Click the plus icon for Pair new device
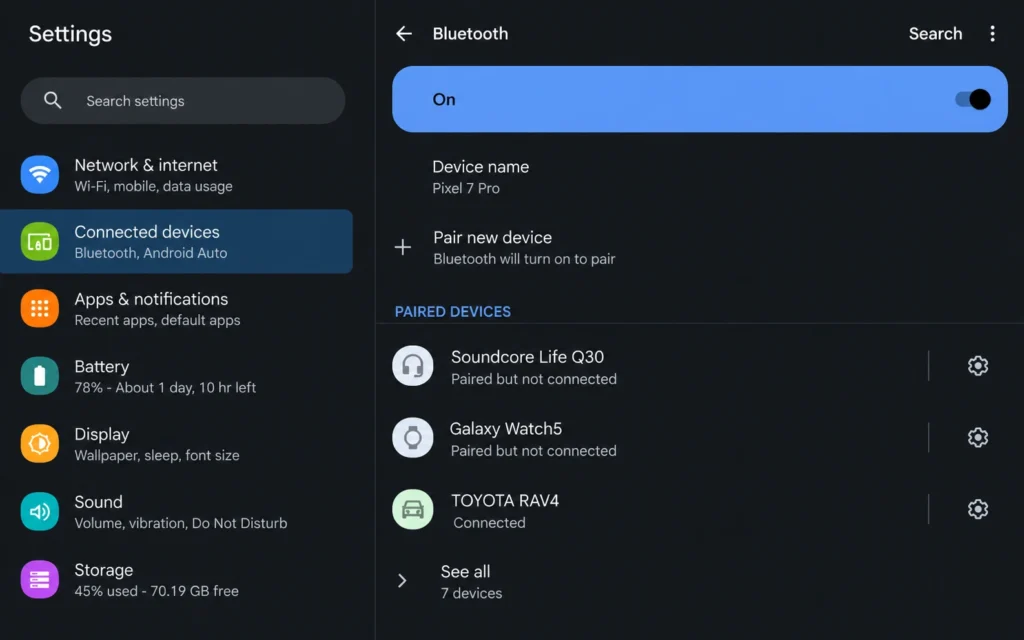 click(x=403, y=247)
